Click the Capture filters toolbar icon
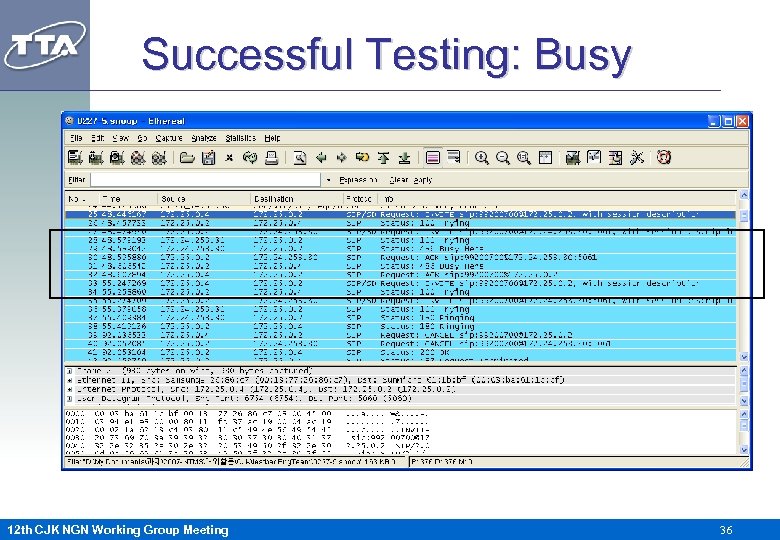Image resolution: width=780 pixels, height=540 pixels. pyautogui.click(x=573, y=158)
